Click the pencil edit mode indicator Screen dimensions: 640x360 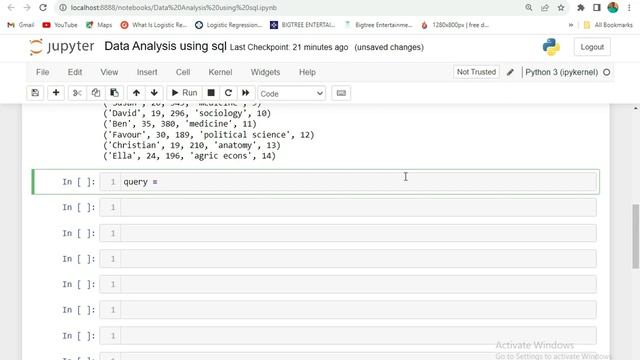[x=510, y=72]
